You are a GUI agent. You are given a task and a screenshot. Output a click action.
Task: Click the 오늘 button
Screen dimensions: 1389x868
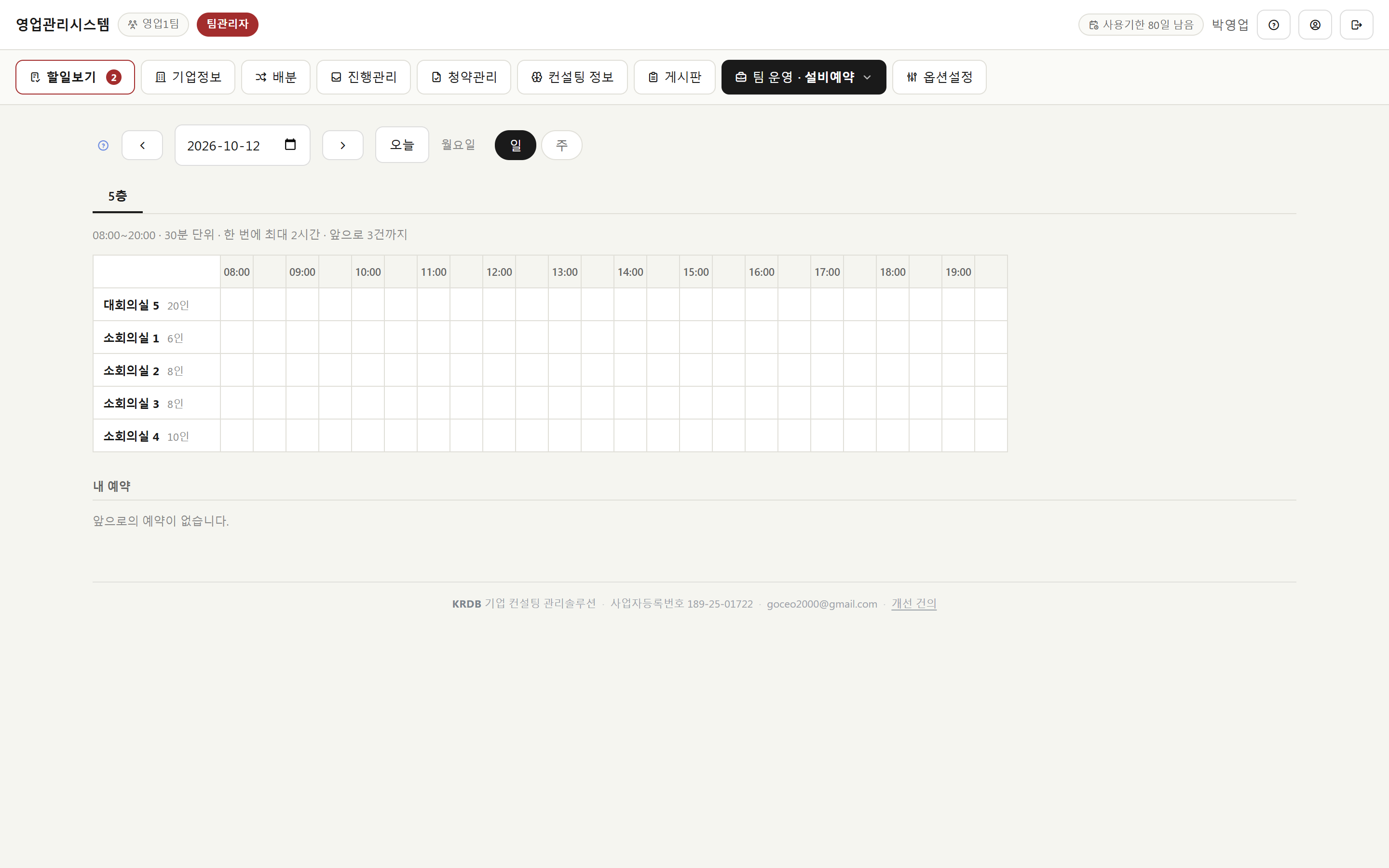pyautogui.click(x=402, y=145)
